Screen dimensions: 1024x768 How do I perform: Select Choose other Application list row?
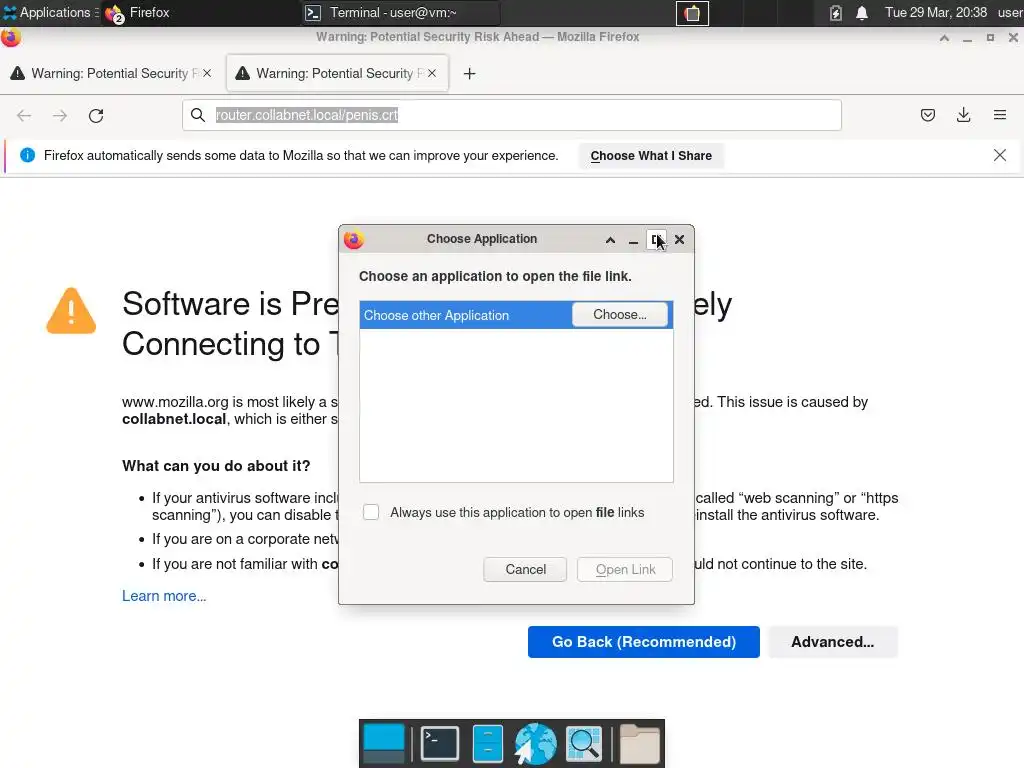[516, 315]
